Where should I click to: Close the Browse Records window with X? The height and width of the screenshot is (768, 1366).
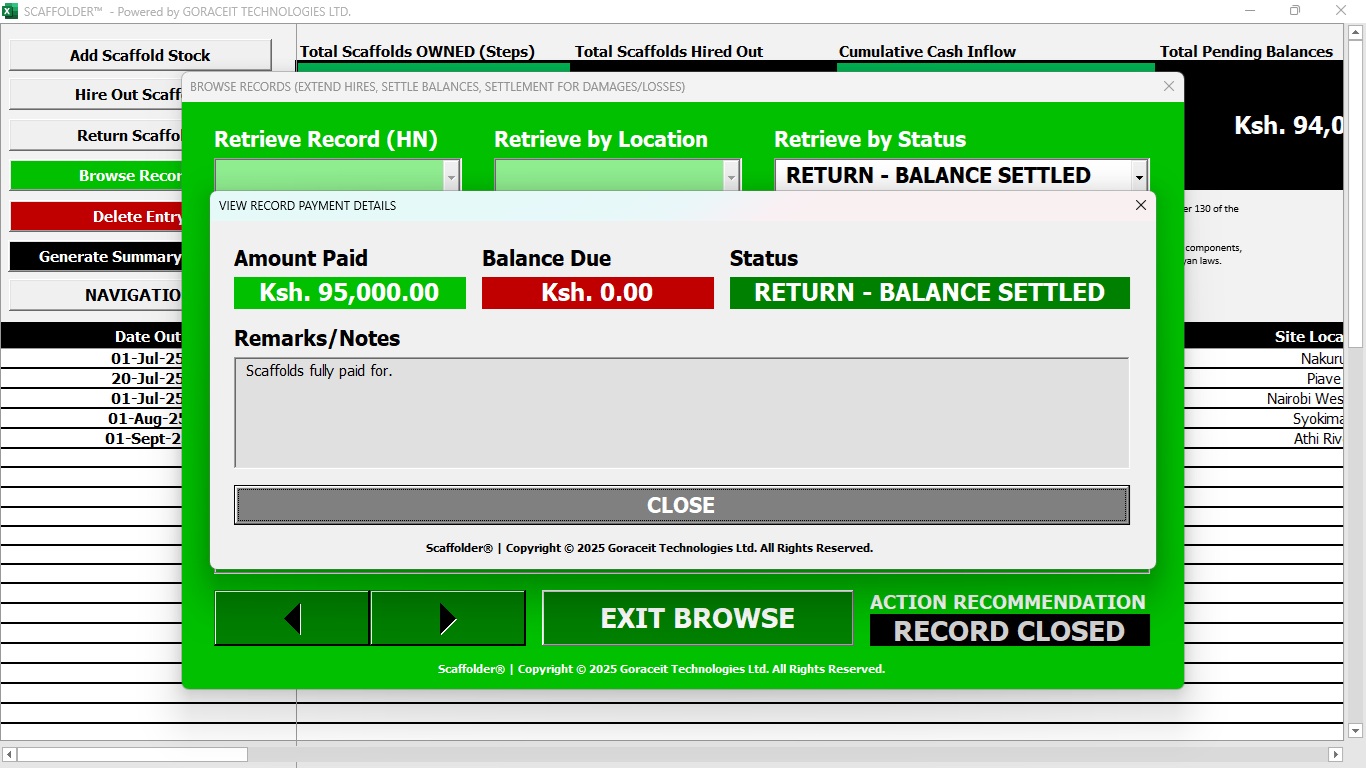click(1169, 87)
